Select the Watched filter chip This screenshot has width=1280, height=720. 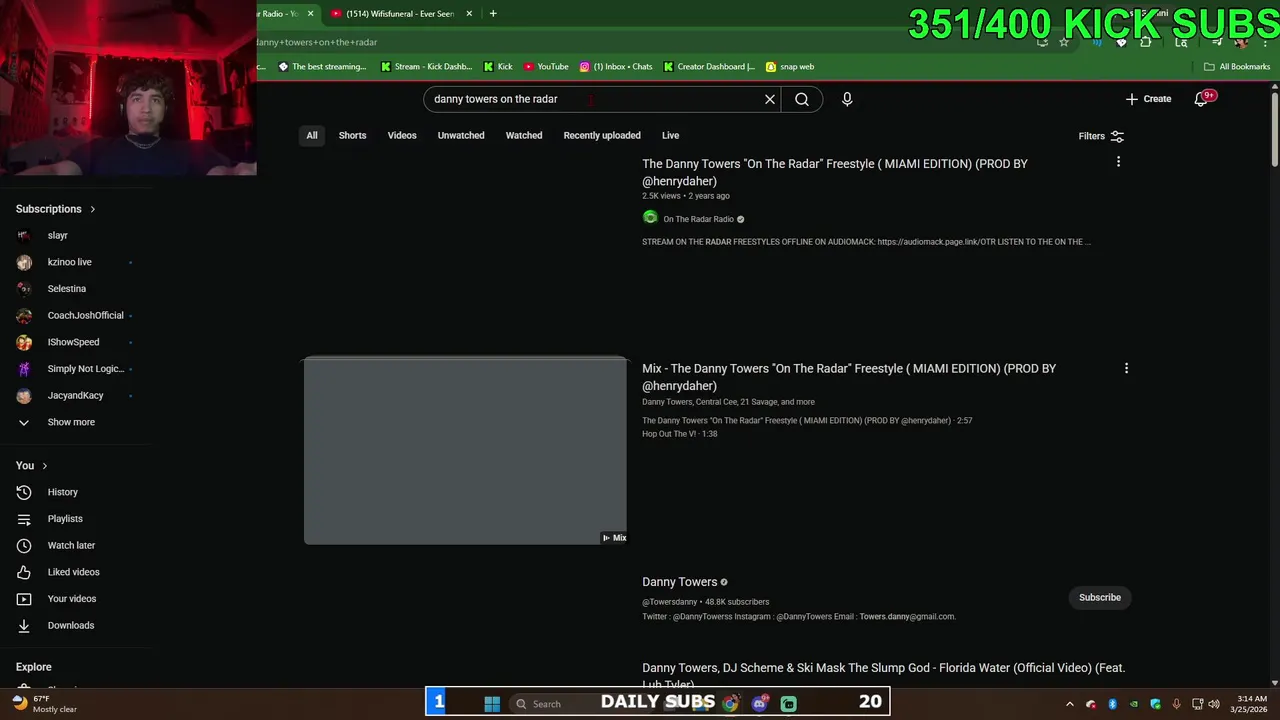pyautogui.click(x=524, y=136)
